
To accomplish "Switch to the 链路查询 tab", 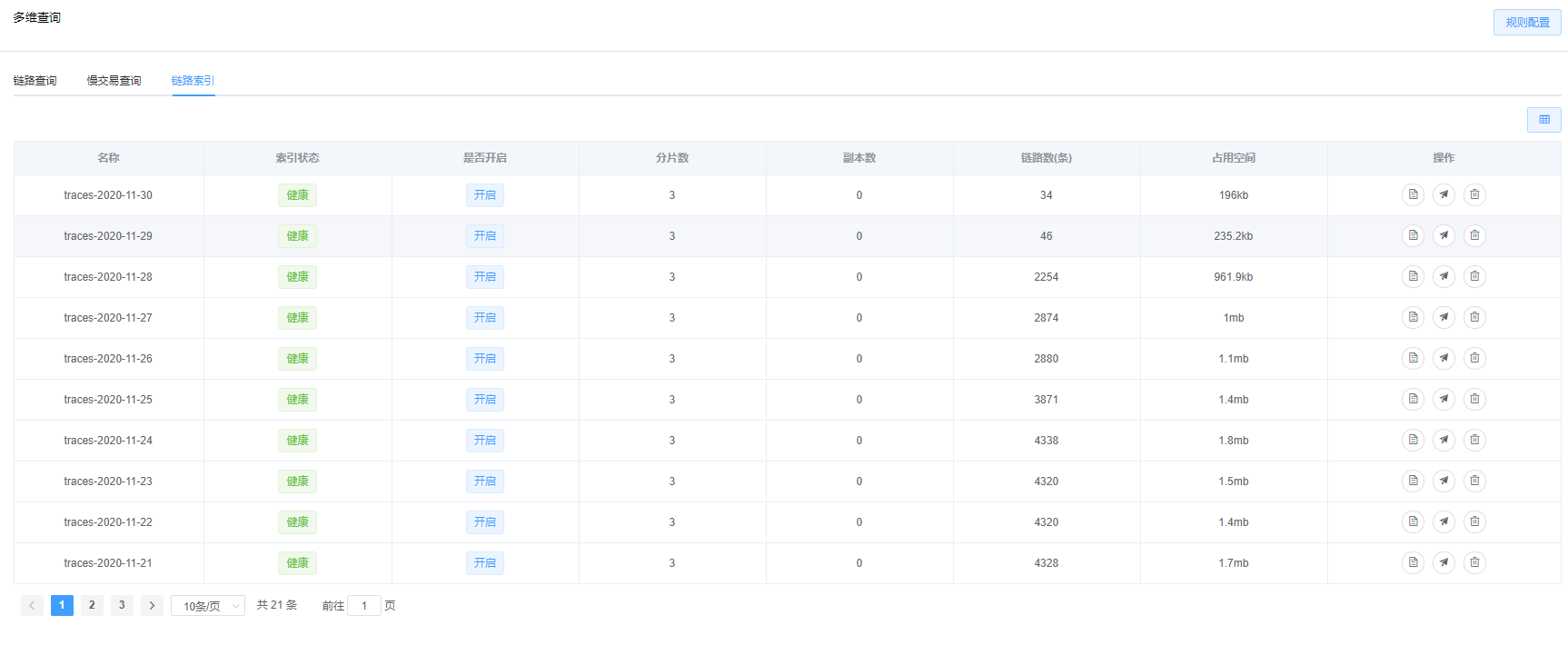I will (x=35, y=81).
